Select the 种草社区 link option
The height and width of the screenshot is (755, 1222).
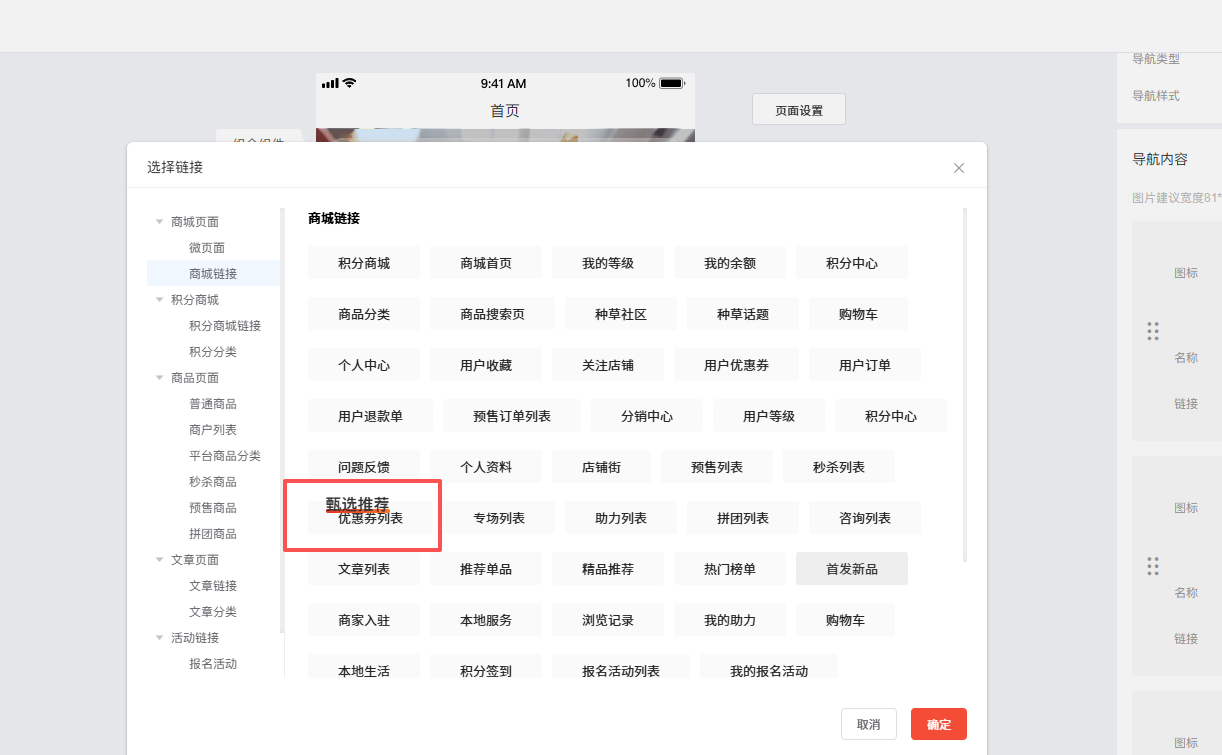(620, 314)
